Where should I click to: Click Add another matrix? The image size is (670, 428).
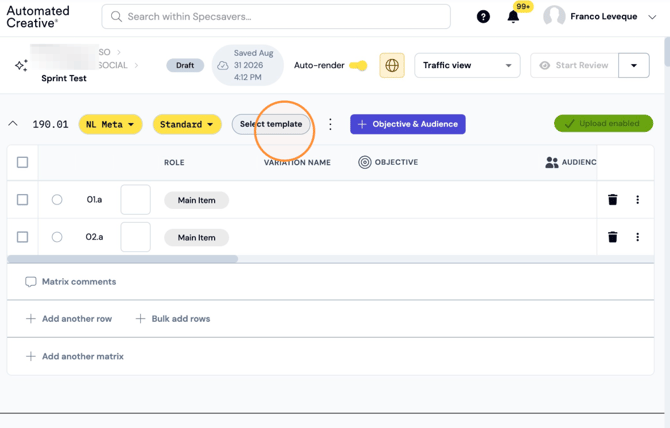coord(75,356)
